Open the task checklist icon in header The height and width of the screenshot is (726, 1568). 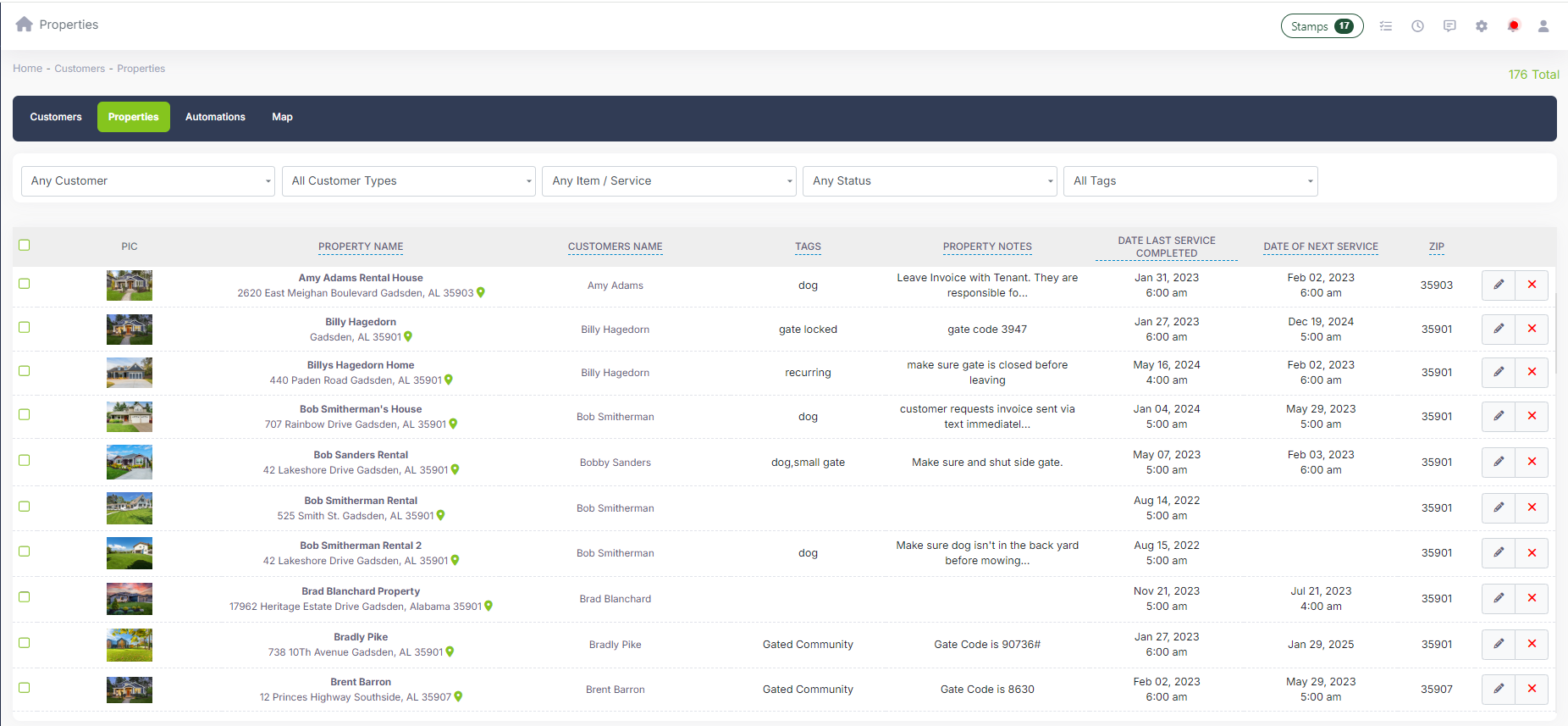pos(1385,26)
